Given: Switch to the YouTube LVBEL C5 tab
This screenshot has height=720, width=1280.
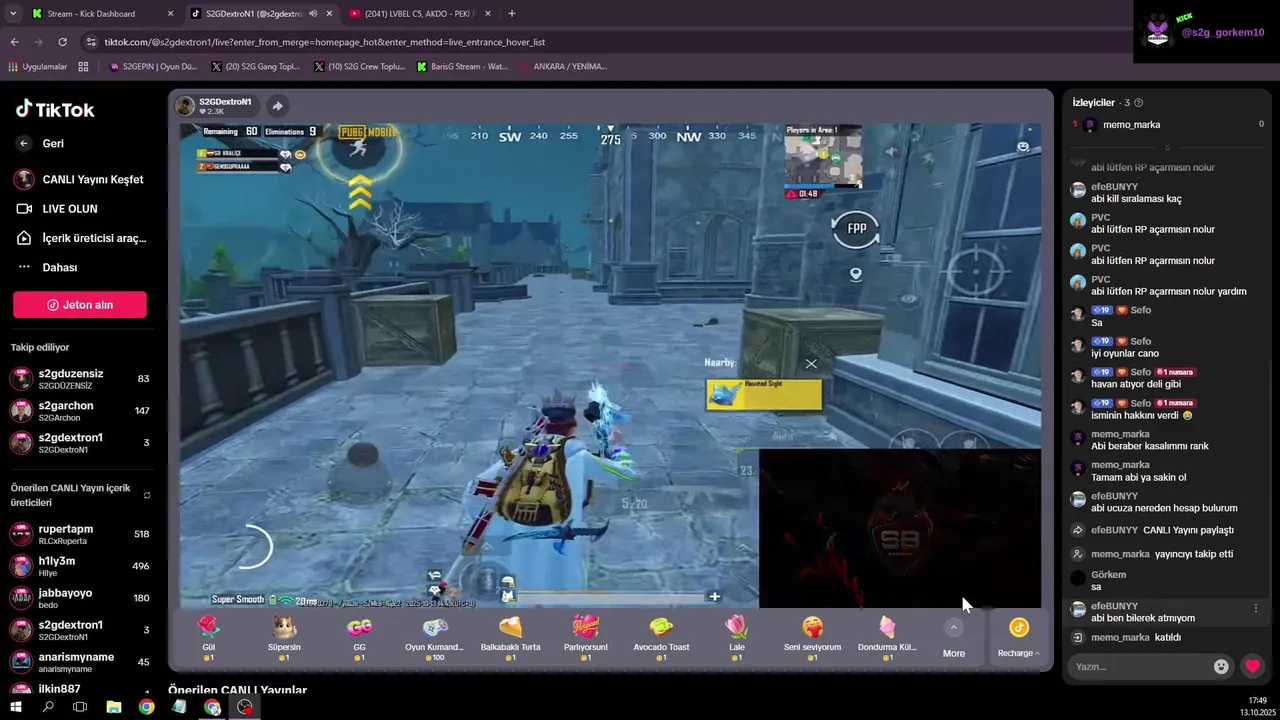Looking at the screenshot, I should click(420, 14).
